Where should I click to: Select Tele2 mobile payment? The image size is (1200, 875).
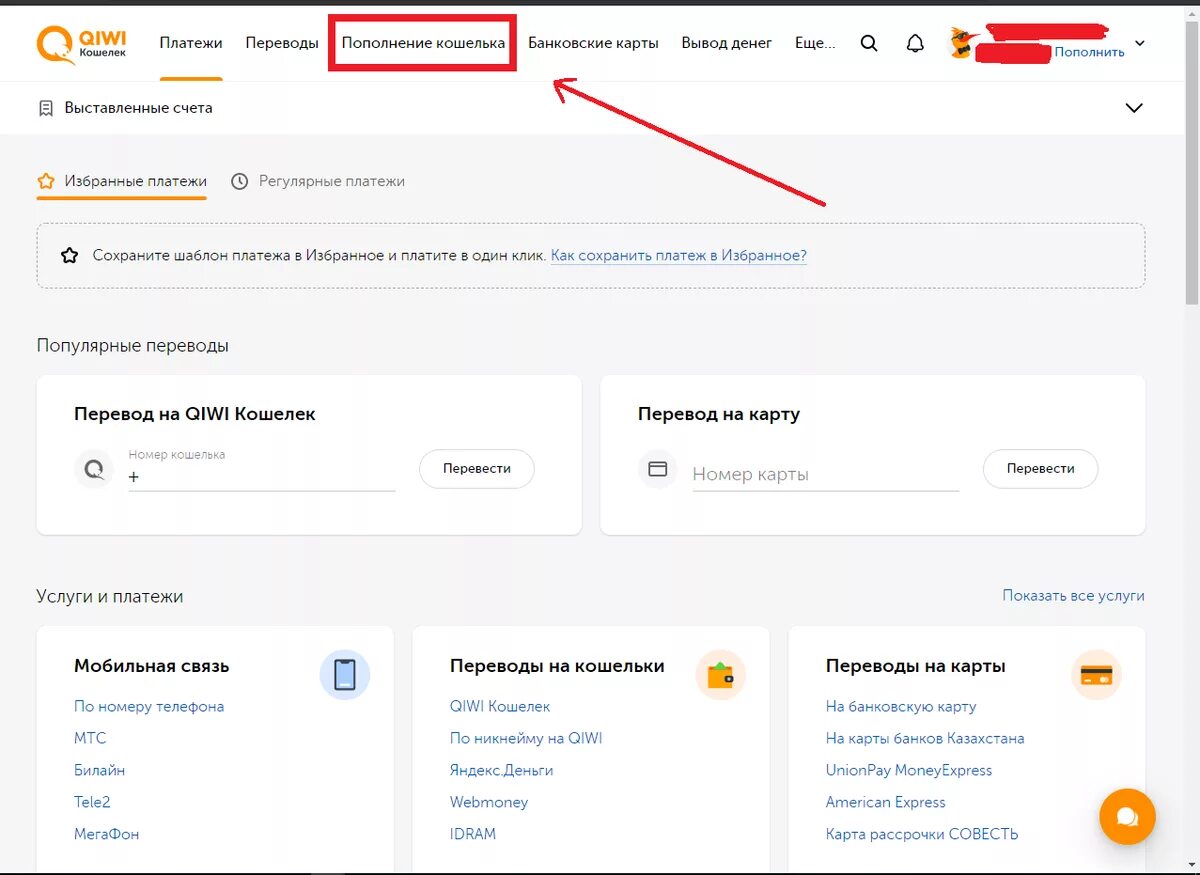pyautogui.click(x=92, y=802)
